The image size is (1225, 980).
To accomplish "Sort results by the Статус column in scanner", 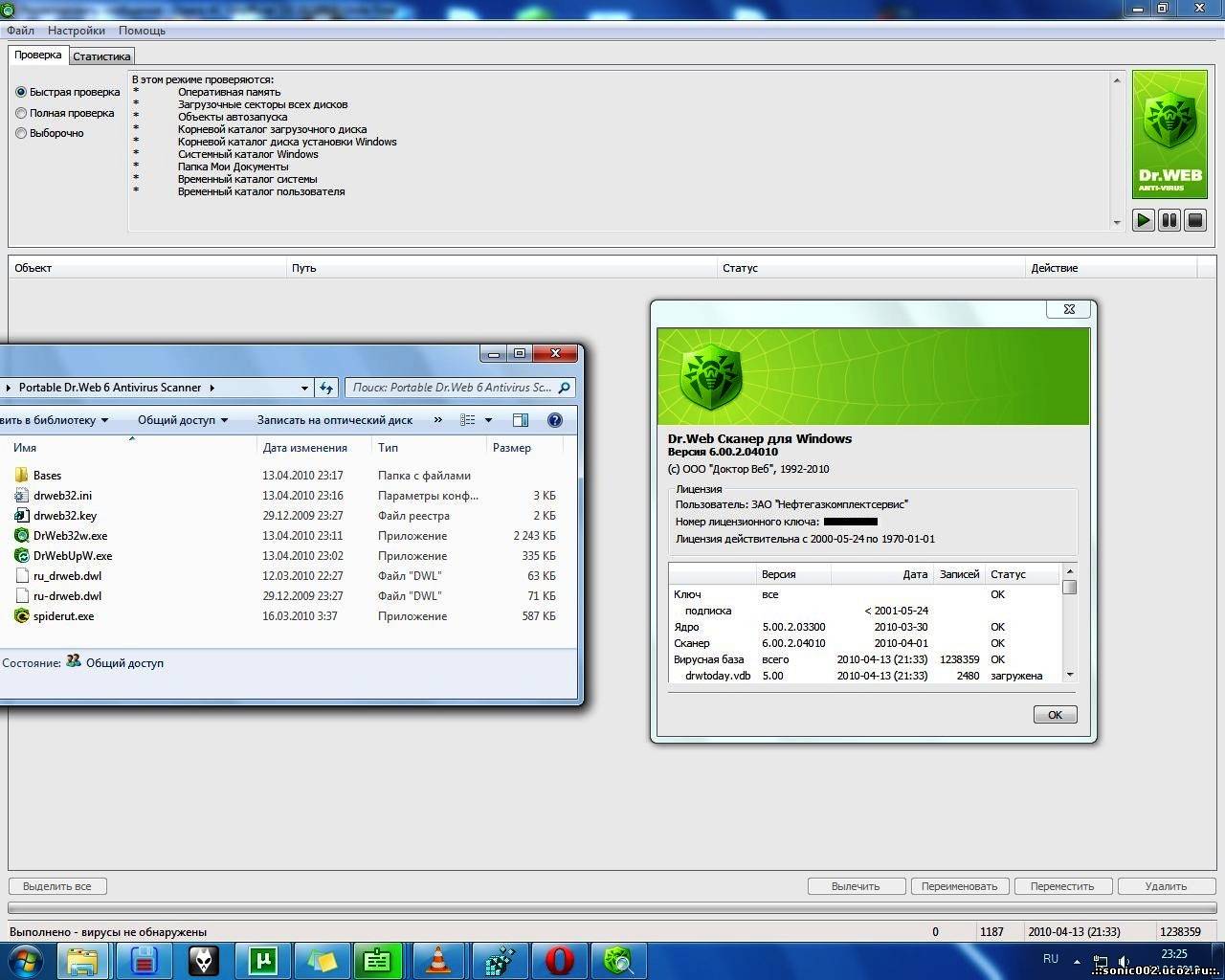I will pos(871,268).
